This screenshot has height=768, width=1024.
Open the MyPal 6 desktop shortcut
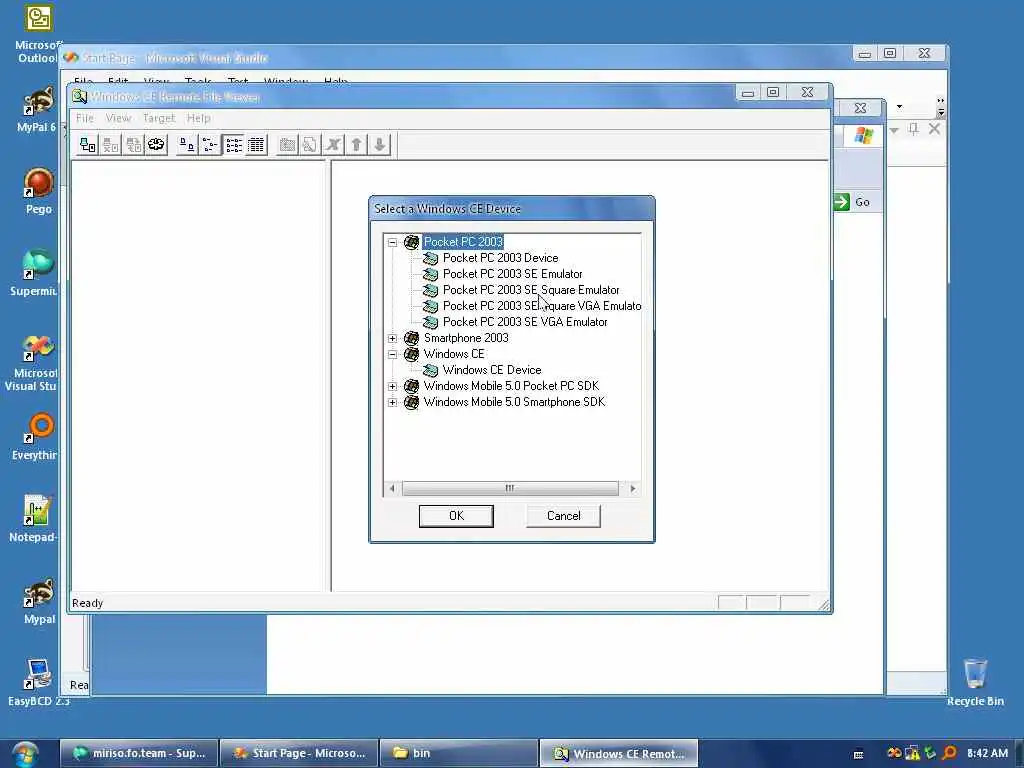pyautogui.click(x=37, y=109)
